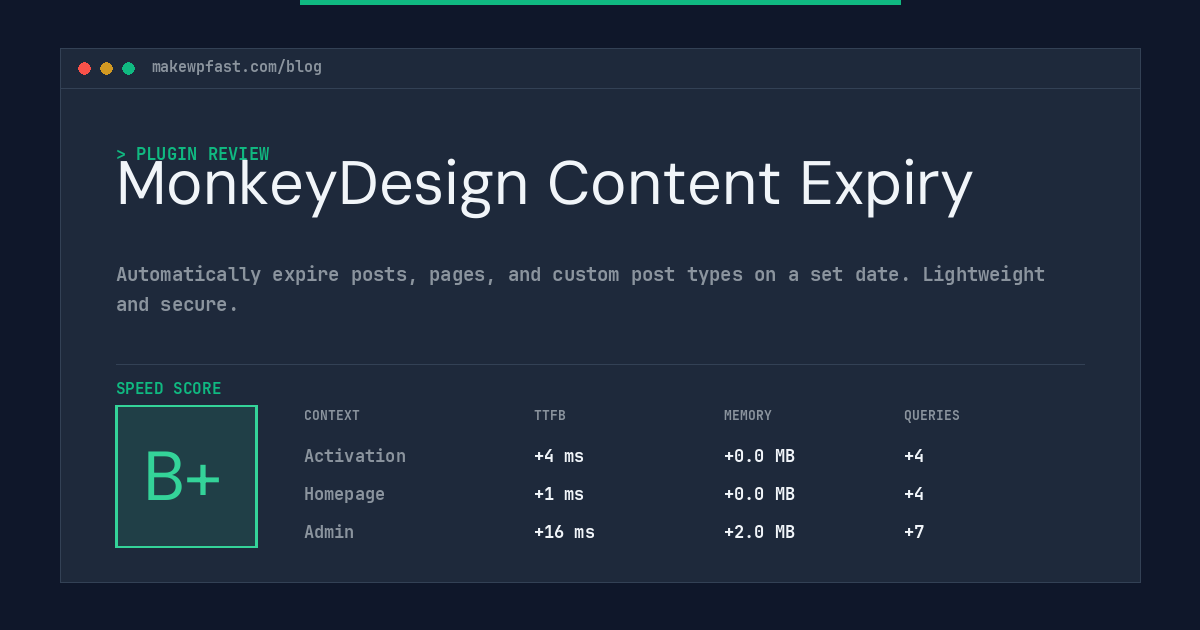Screen dimensions: 1200x630
Task: Click the QUERIES column header
Action: [x=932, y=416]
